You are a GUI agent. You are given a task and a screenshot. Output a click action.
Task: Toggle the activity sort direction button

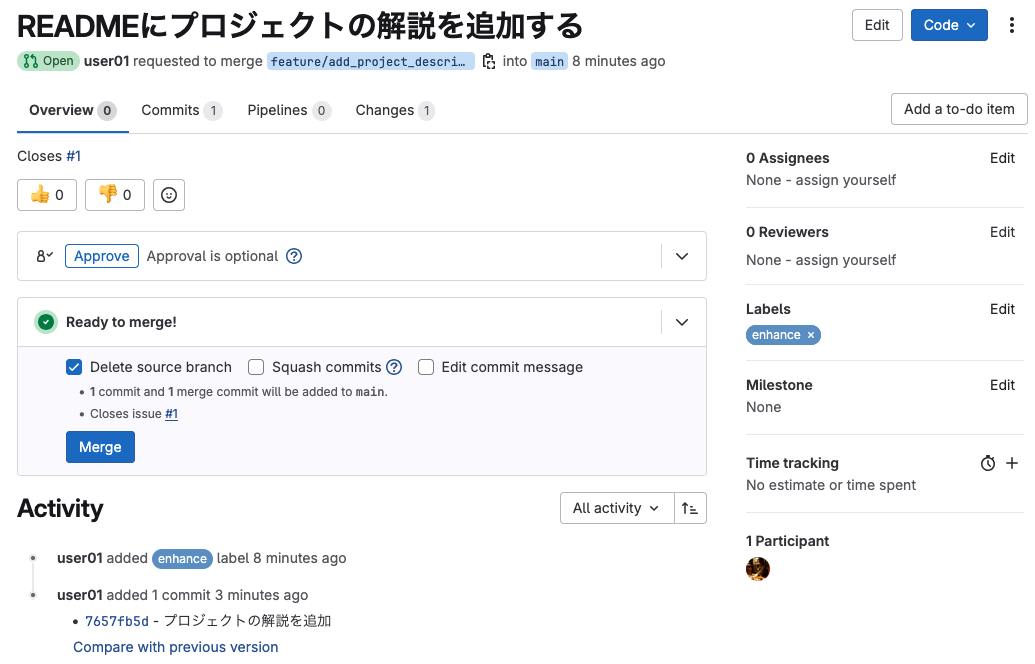[x=690, y=508]
